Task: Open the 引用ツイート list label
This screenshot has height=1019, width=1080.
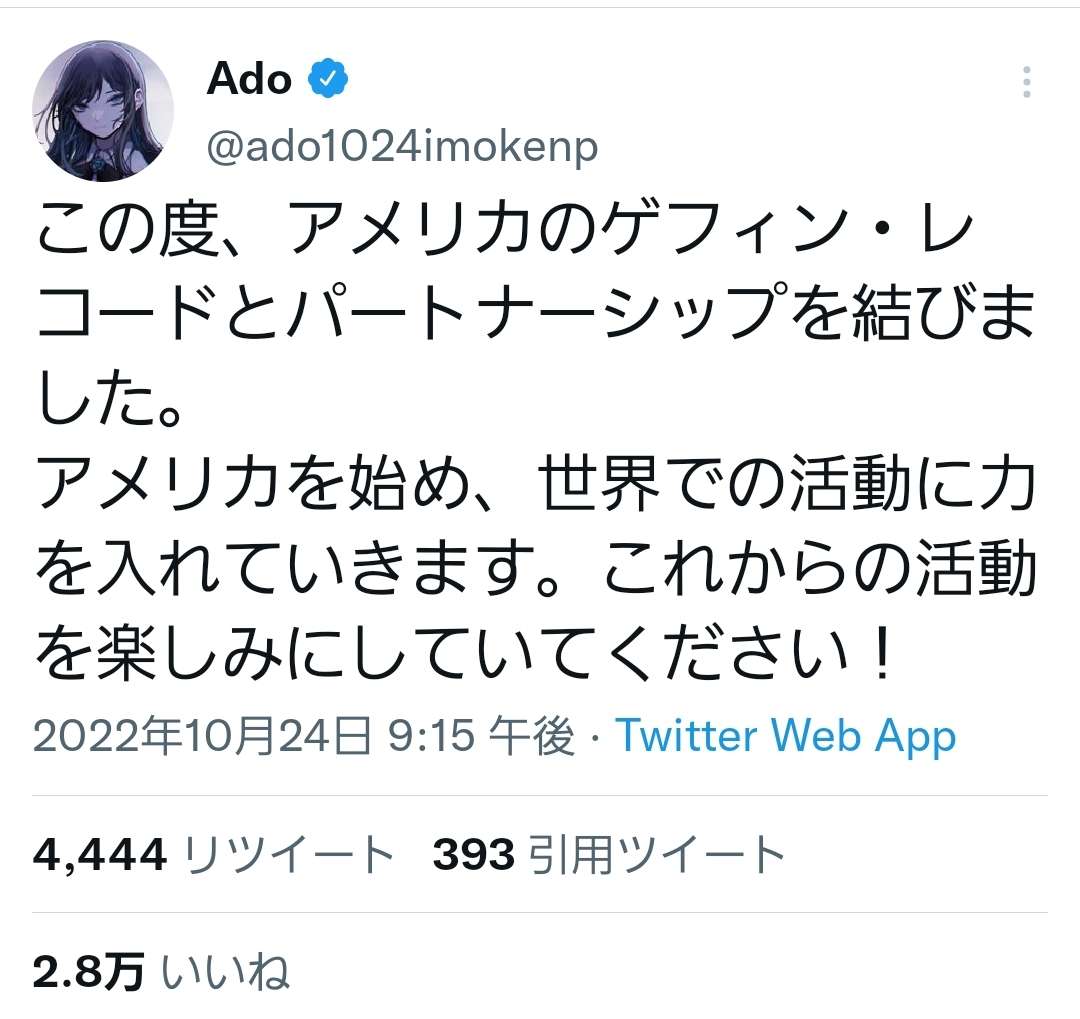Action: tap(658, 854)
